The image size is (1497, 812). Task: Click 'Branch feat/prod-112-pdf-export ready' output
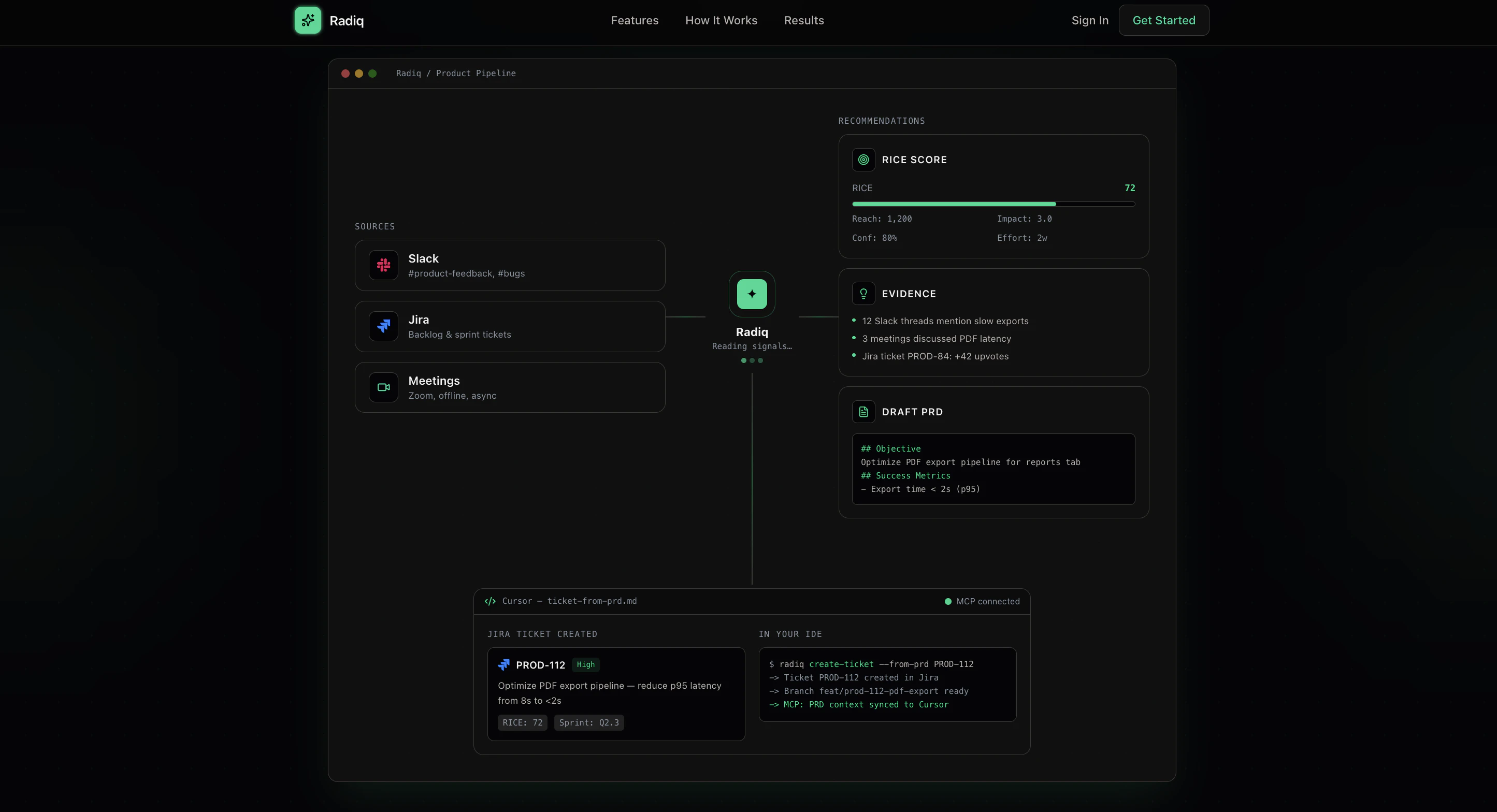pyautogui.click(x=869, y=691)
